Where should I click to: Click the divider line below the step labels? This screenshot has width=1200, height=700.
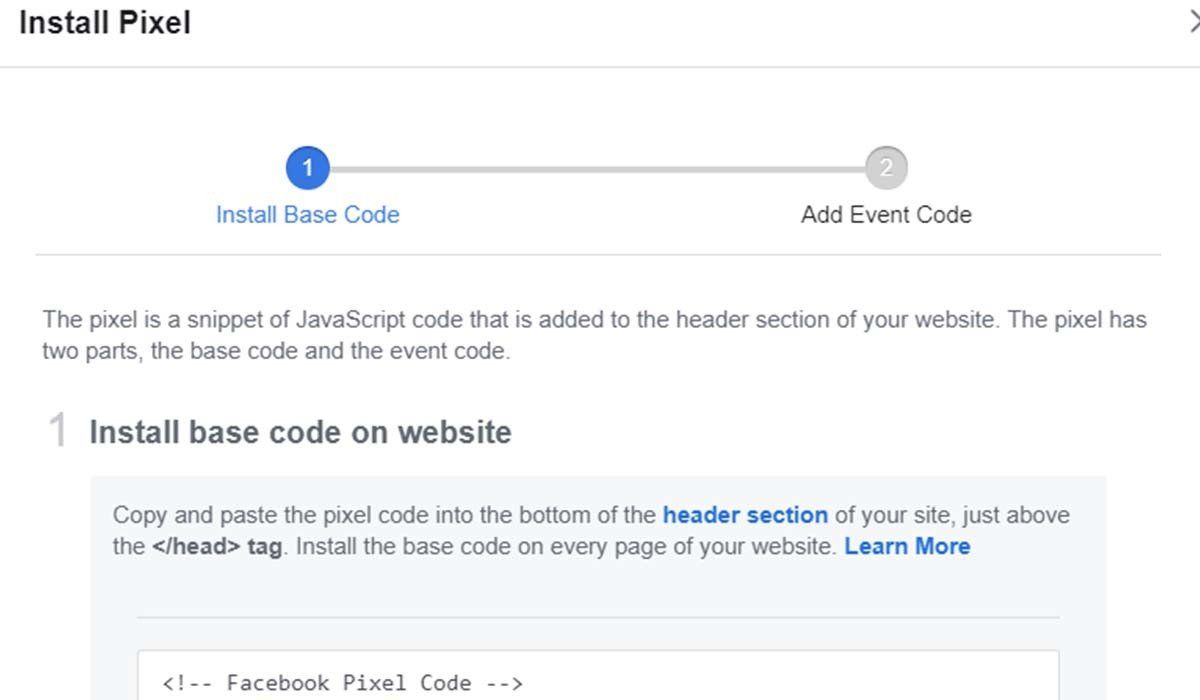click(x=597, y=255)
